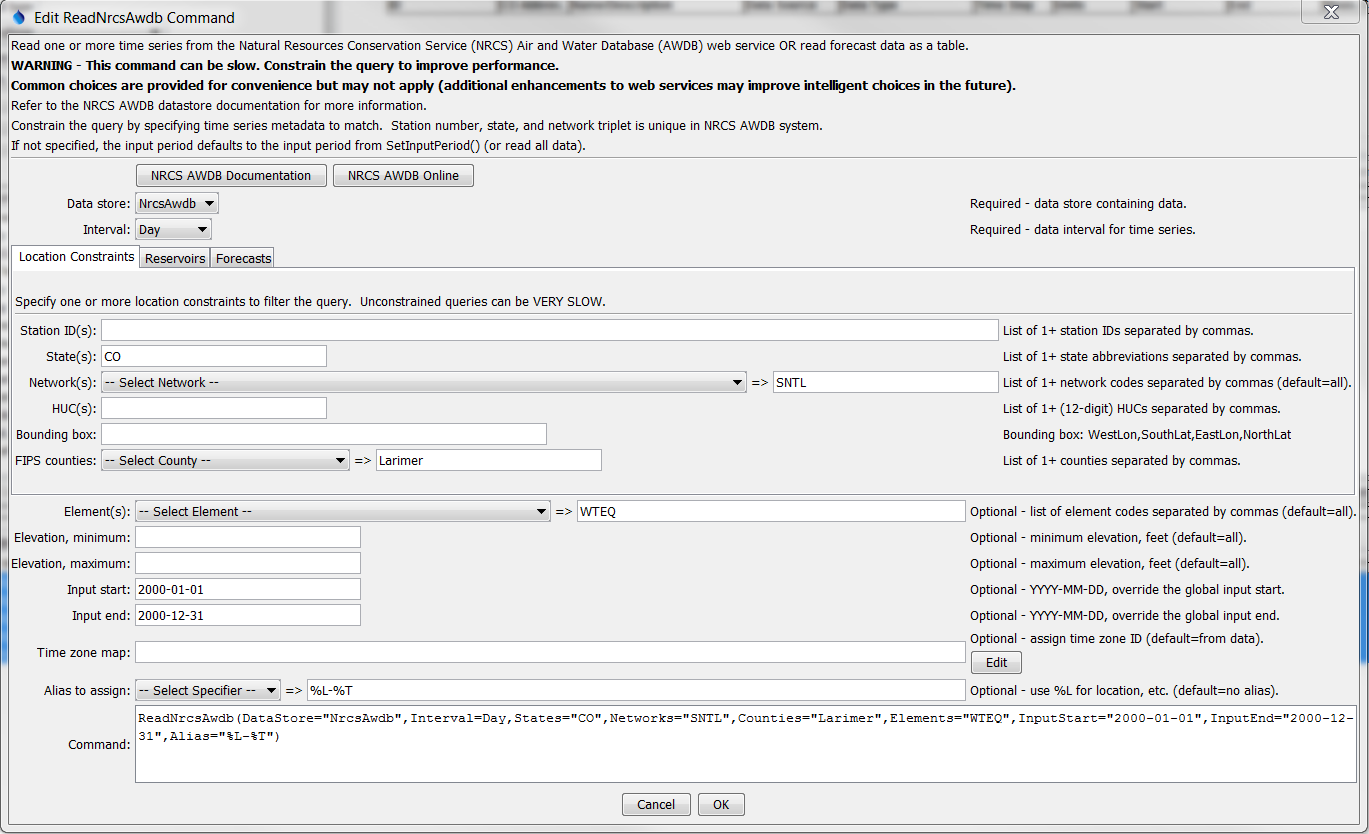Screen dimensions: 1369x834
Task: Click the Elevation, maximum field
Action: point(248,564)
